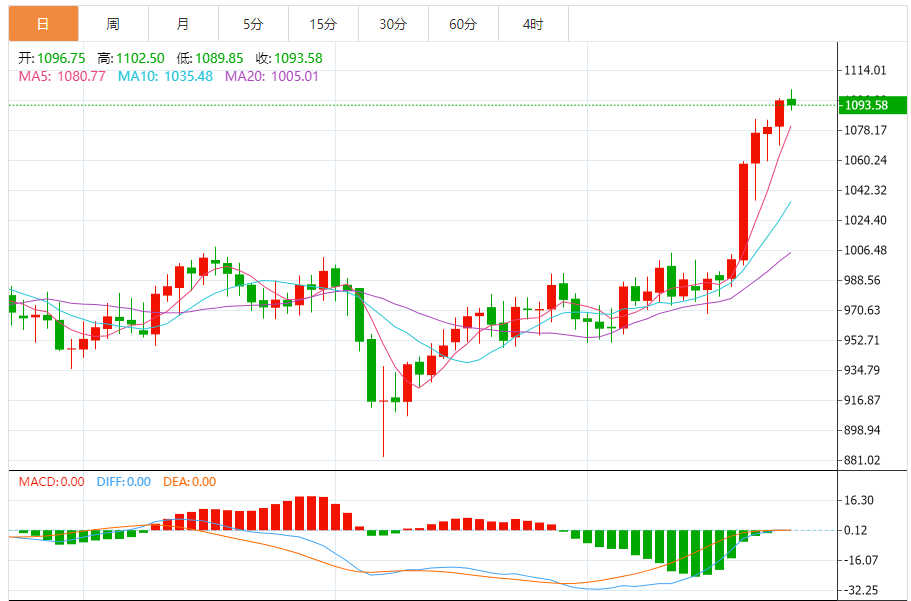Click the 934.79 price axis label
Viewport: 911px width, 601px height.
(x=862, y=370)
